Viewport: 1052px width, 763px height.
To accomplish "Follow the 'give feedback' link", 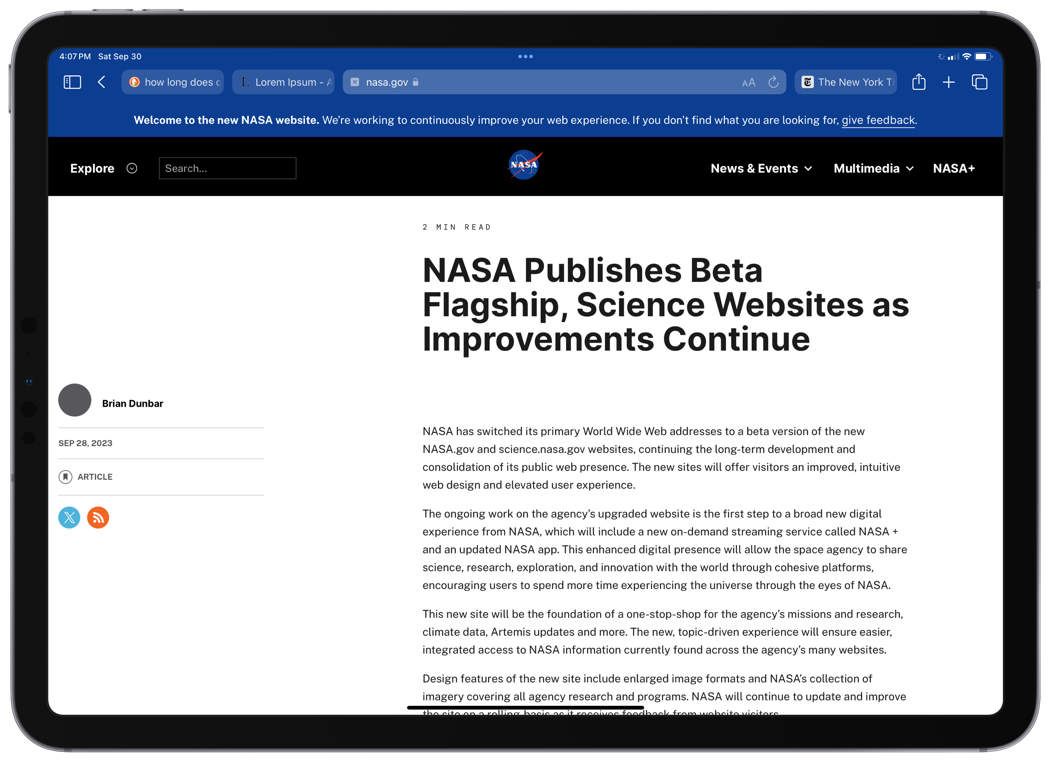I will [x=878, y=120].
